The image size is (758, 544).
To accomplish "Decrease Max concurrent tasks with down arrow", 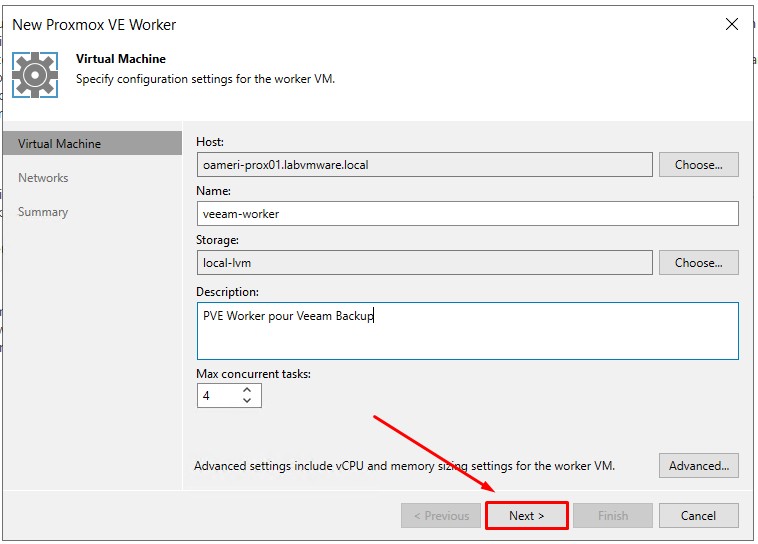I will click(247, 402).
